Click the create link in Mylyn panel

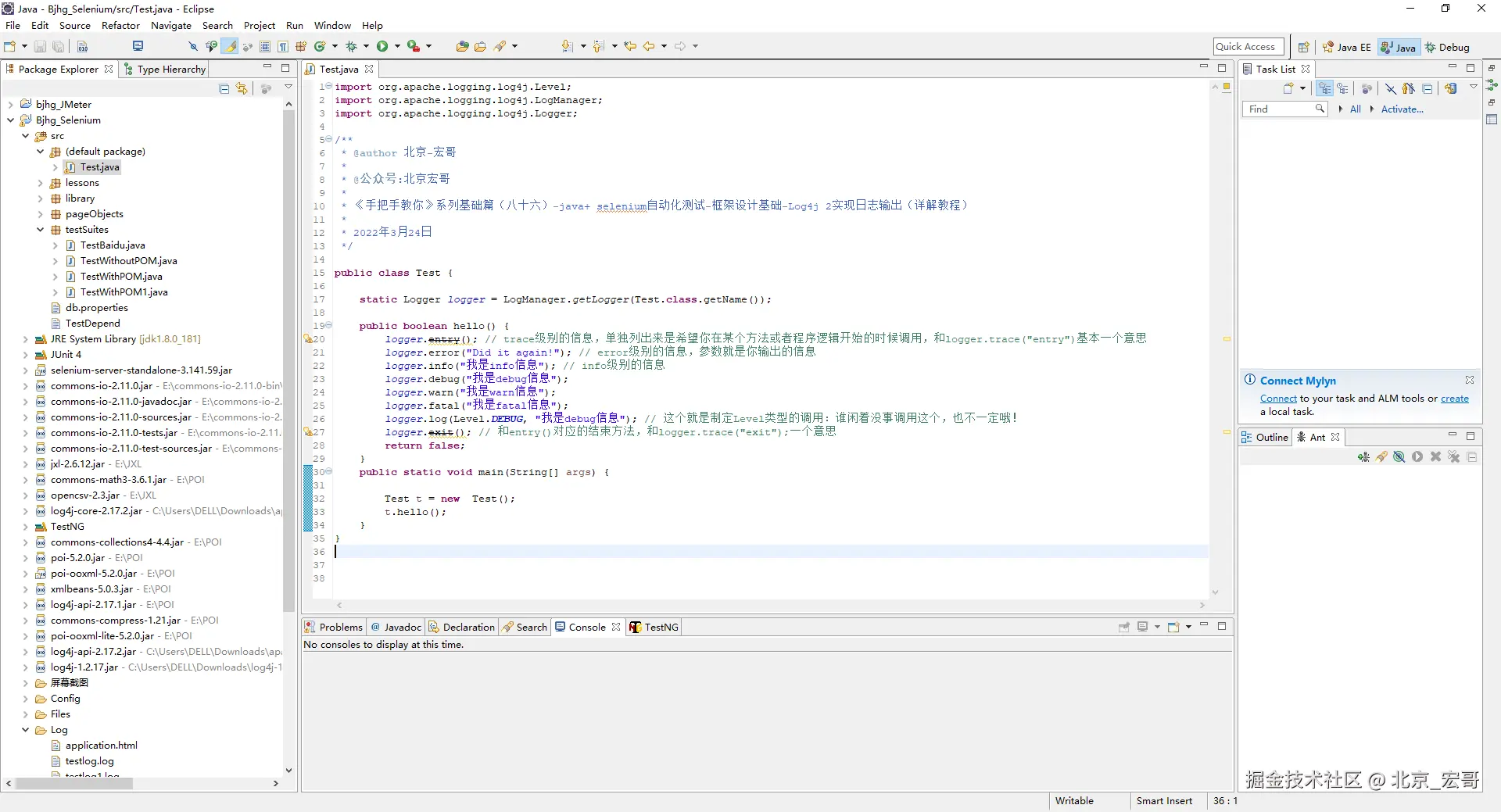(1455, 399)
